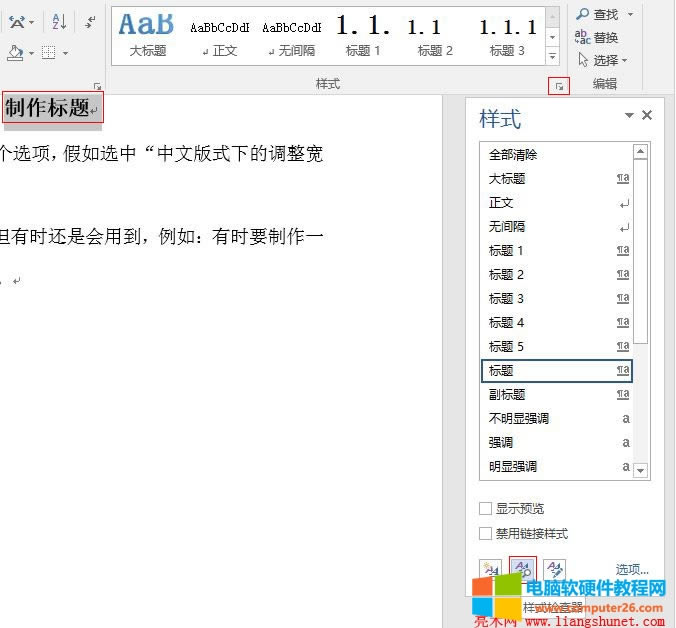This screenshot has height=628, width=676.
Task: Choose 副标题 from the styles list
Action: pyautogui.click(x=506, y=395)
